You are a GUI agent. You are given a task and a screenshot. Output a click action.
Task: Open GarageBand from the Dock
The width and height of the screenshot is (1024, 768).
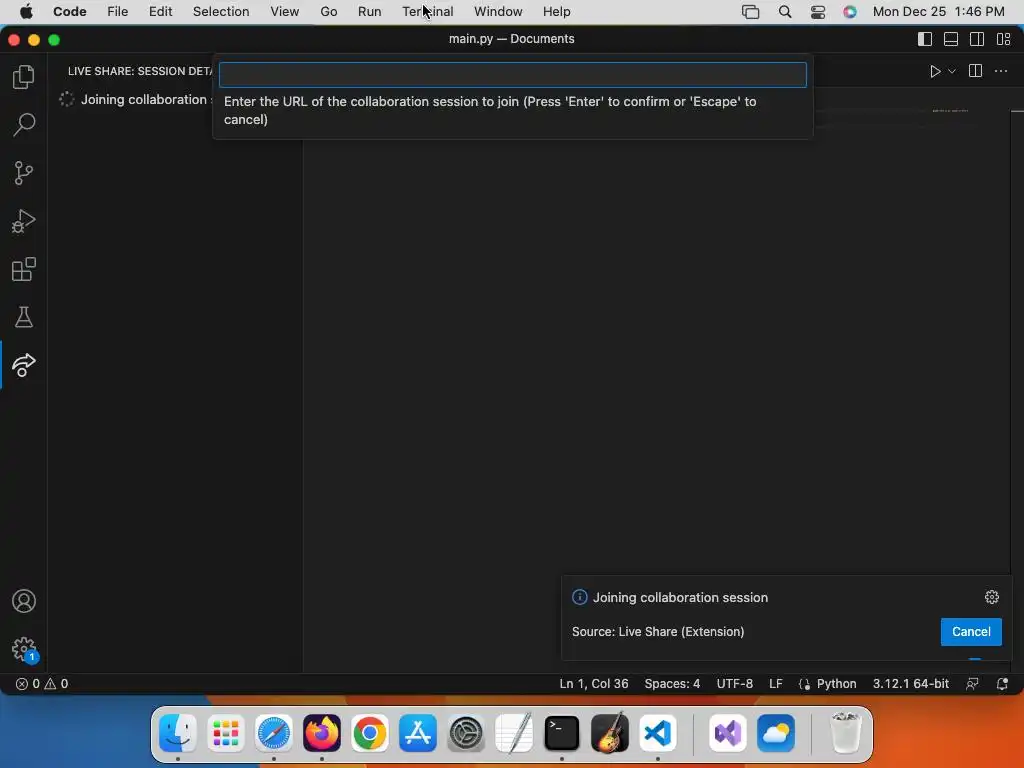(609, 733)
